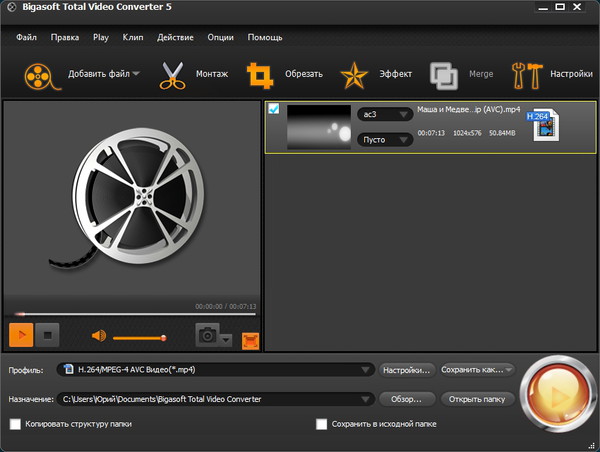Uncheck the video file checkbox in list

tap(274, 109)
